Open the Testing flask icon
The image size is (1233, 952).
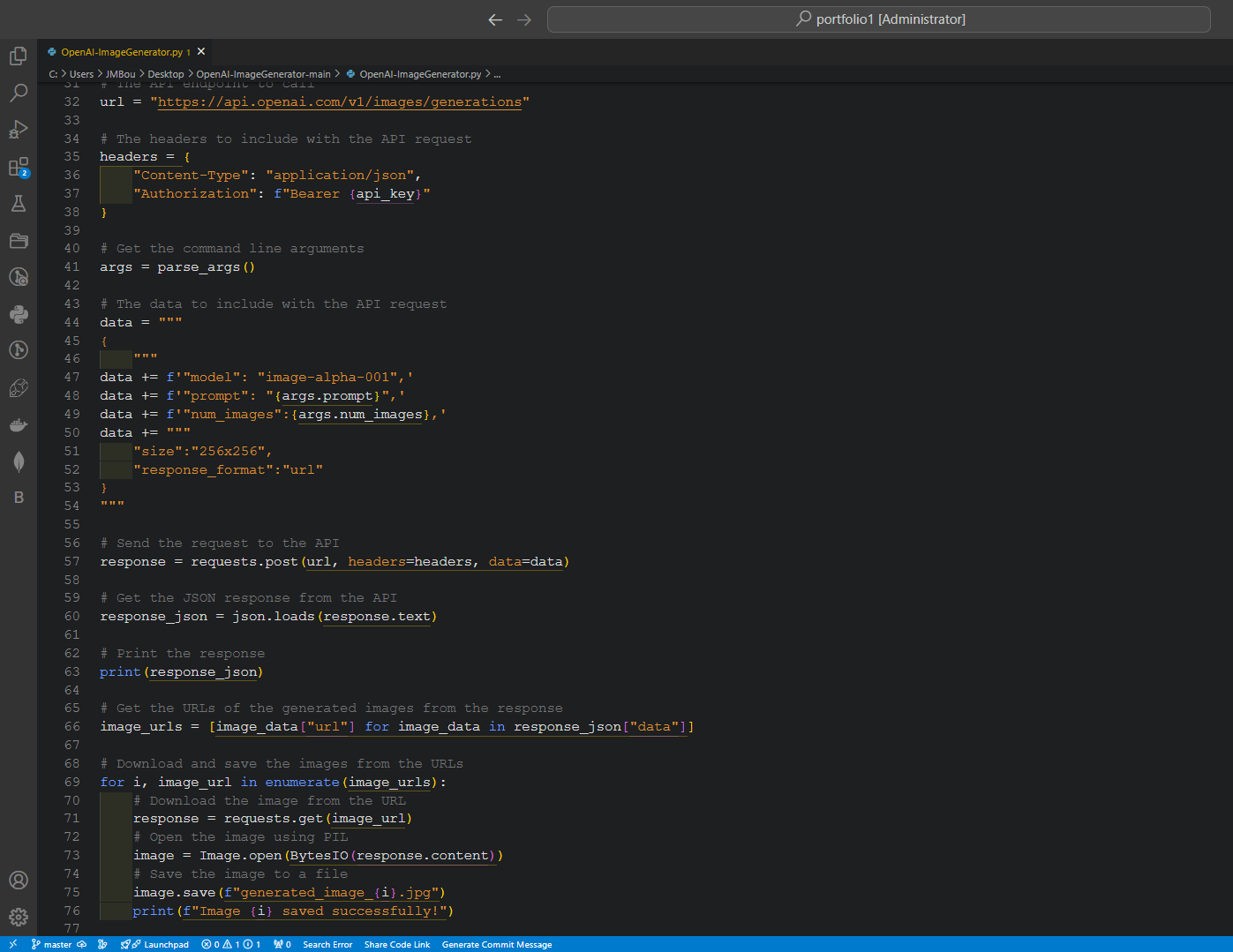pyautogui.click(x=19, y=204)
